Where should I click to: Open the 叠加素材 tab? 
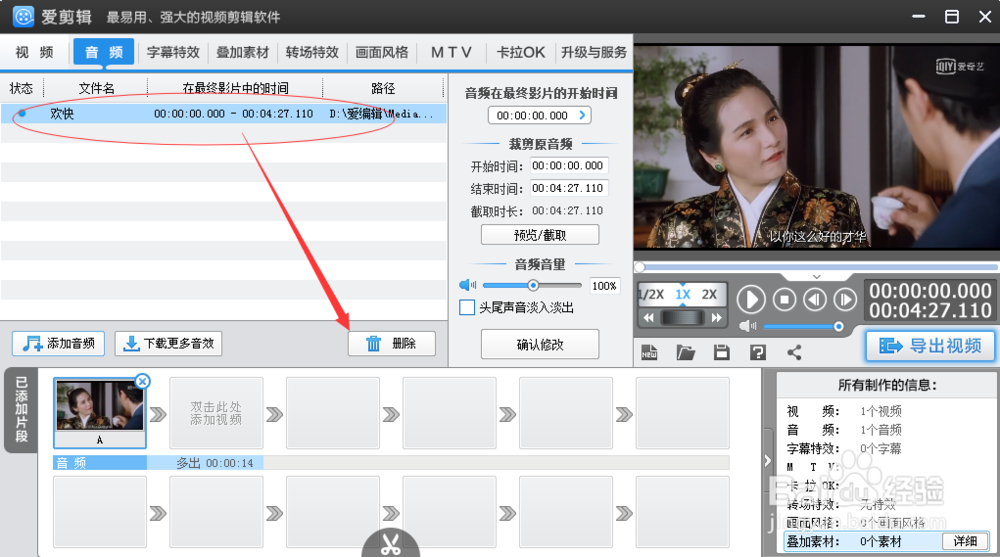pos(242,52)
